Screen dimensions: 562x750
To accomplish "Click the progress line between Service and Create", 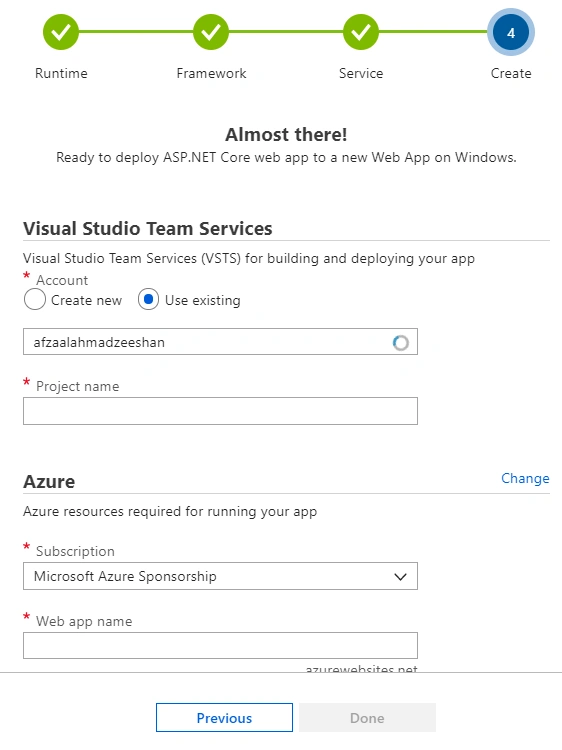I will pyautogui.click(x=433, y=32).
